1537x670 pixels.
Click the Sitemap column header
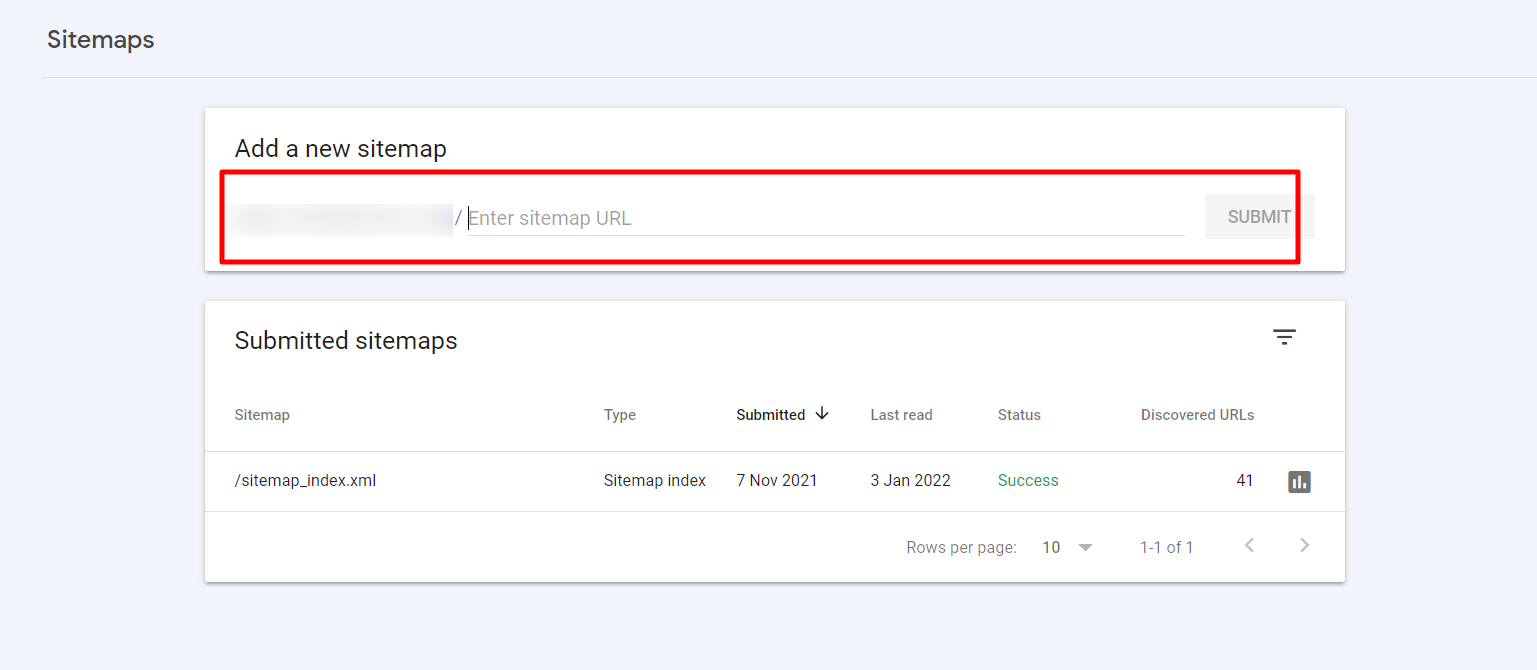(262, 415)
